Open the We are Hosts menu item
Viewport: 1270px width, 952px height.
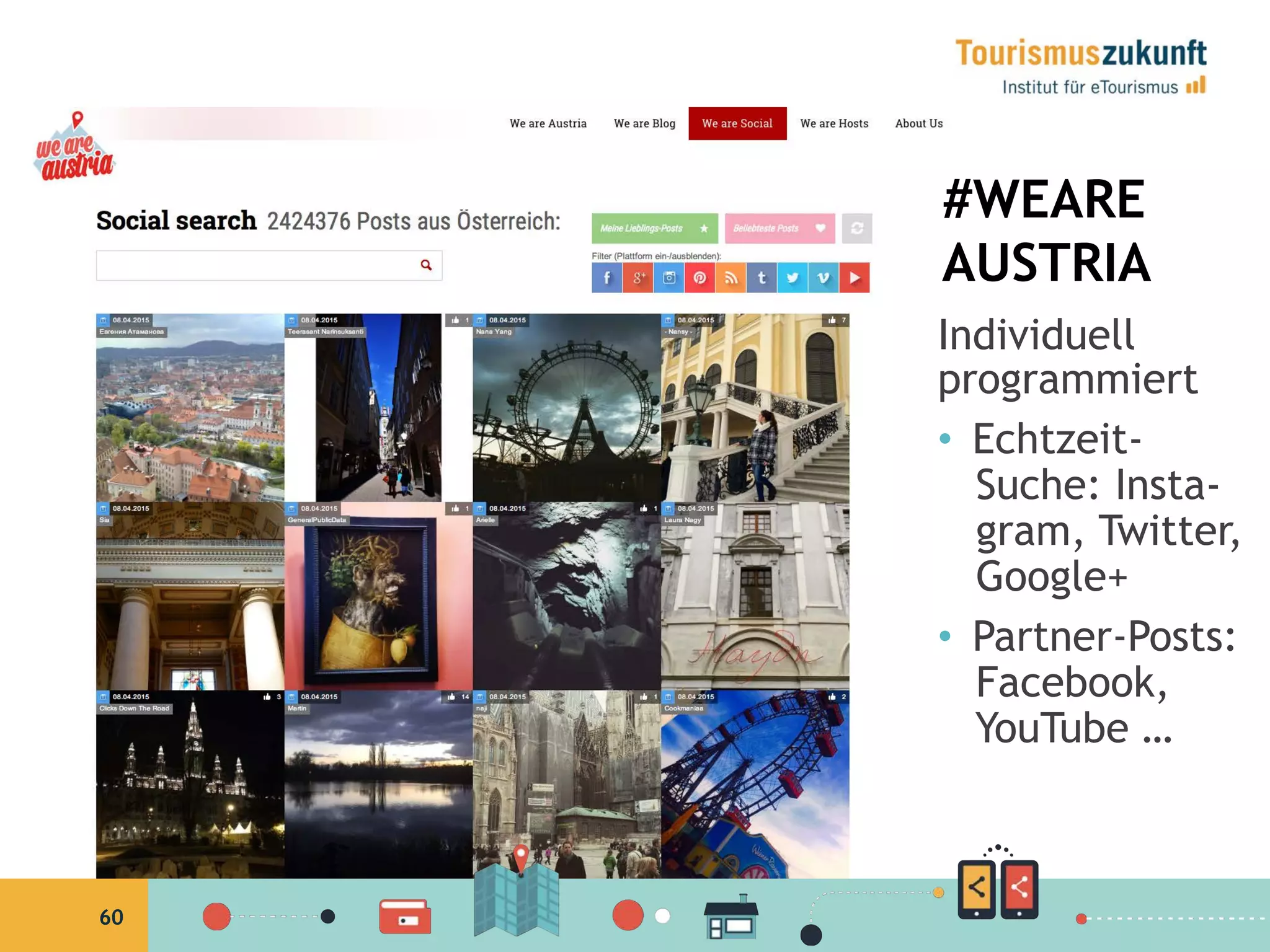834,123
